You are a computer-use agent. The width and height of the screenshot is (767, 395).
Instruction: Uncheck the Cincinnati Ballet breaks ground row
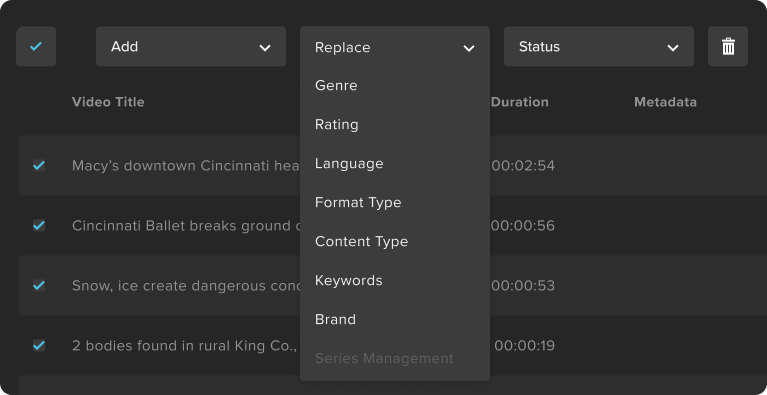[x=39, y=225]
